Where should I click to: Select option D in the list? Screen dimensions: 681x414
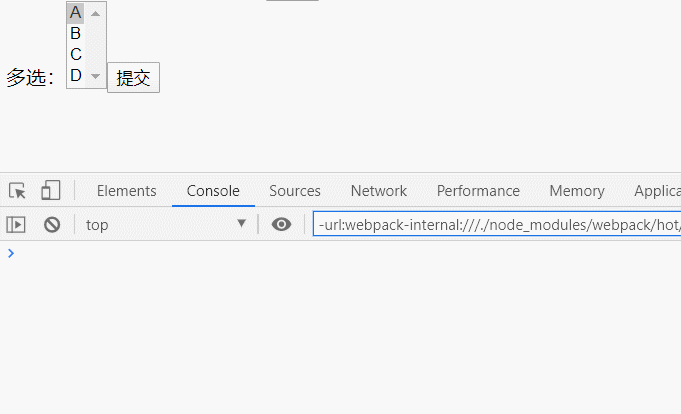76,75
